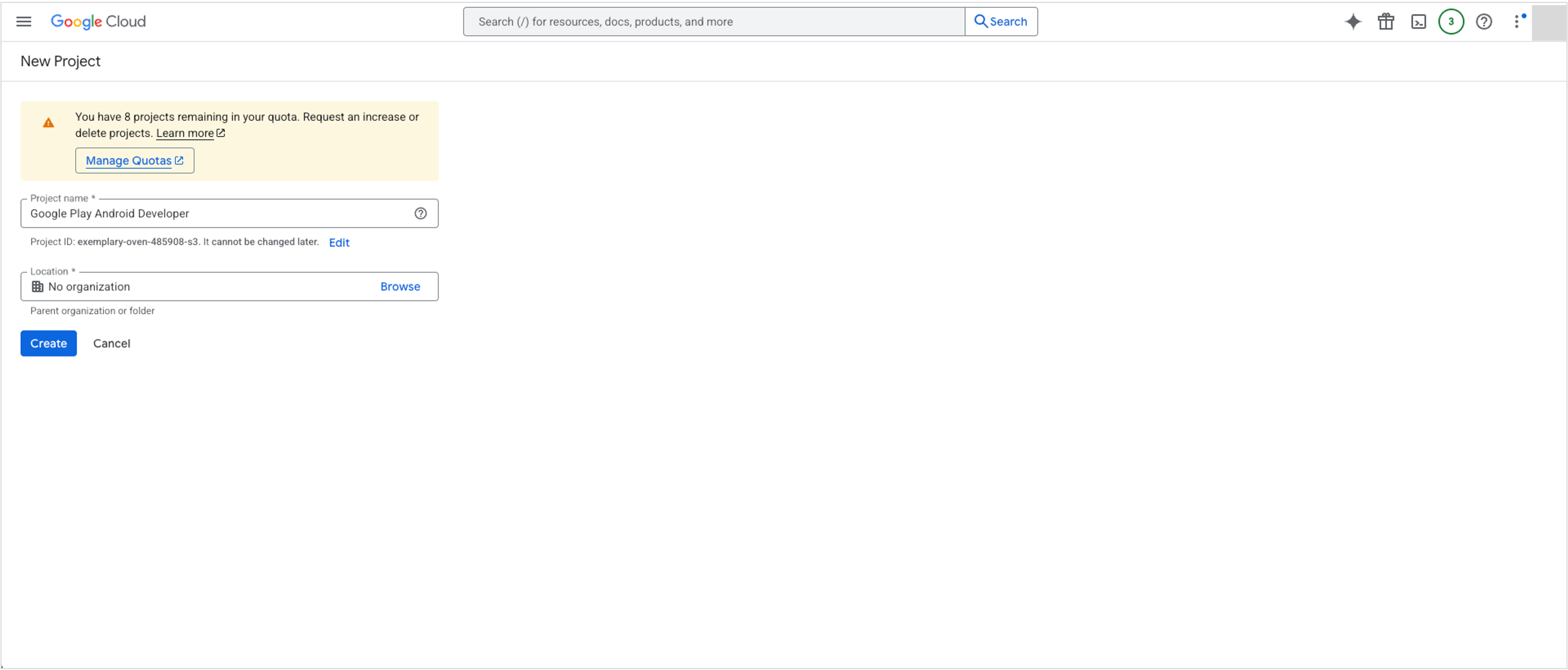Browse for a parent Location
1568x670 pixels.
[400, 286]
